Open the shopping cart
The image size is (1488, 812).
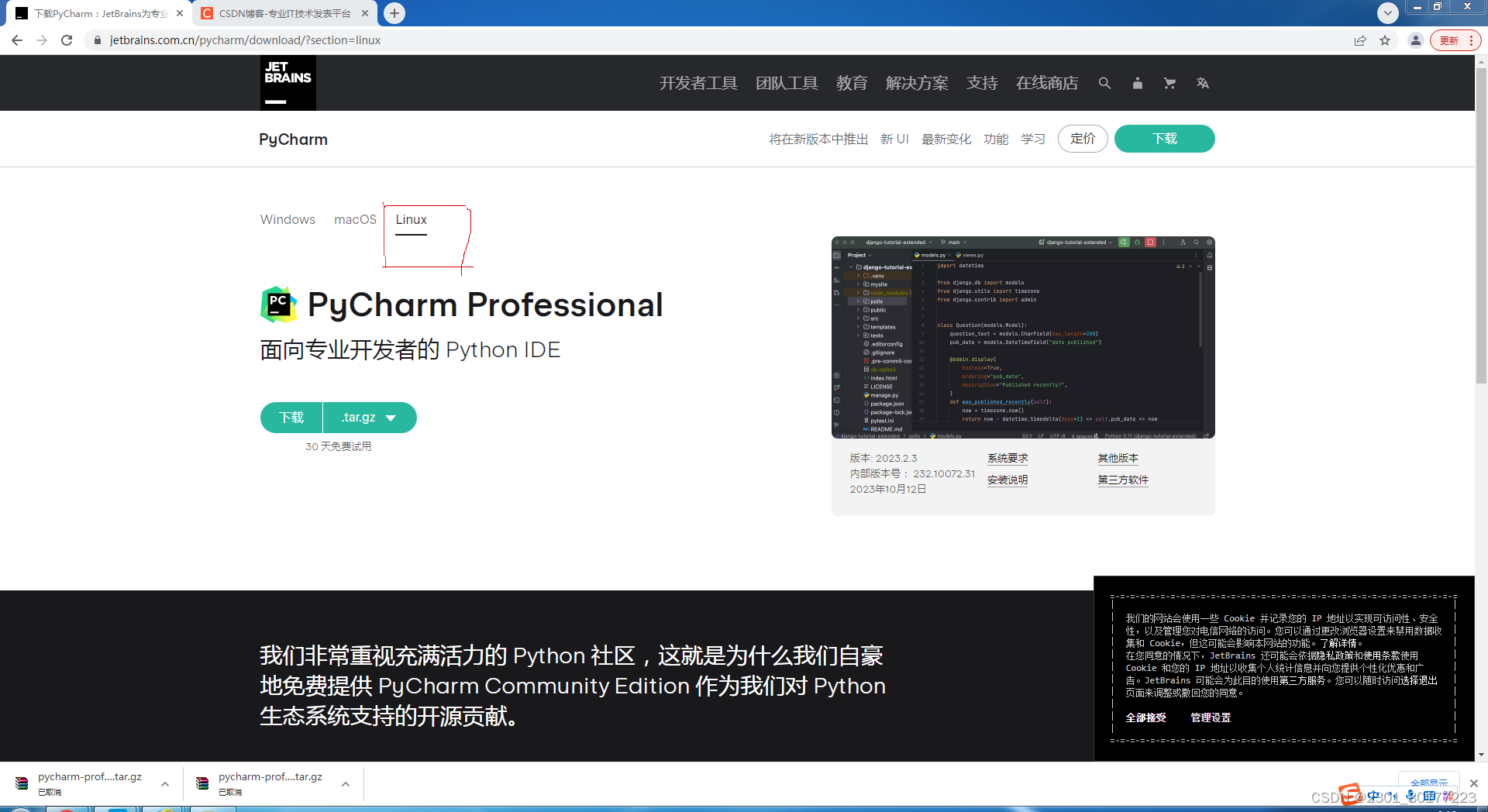pos(1169,83)
